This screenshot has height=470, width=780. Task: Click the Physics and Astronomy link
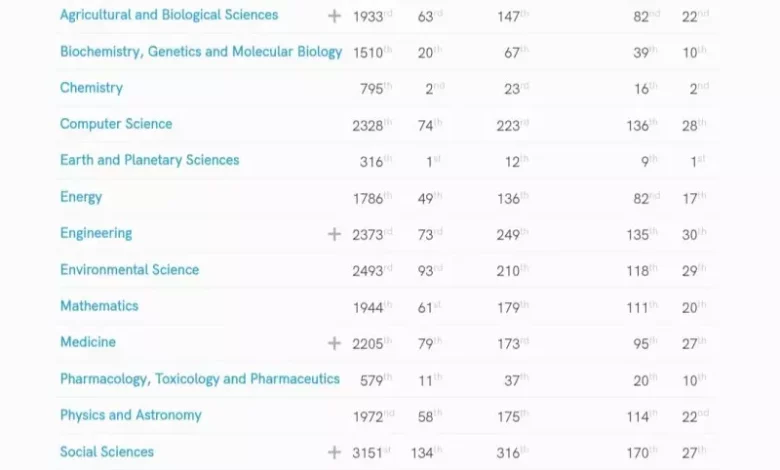coord(130,415)
